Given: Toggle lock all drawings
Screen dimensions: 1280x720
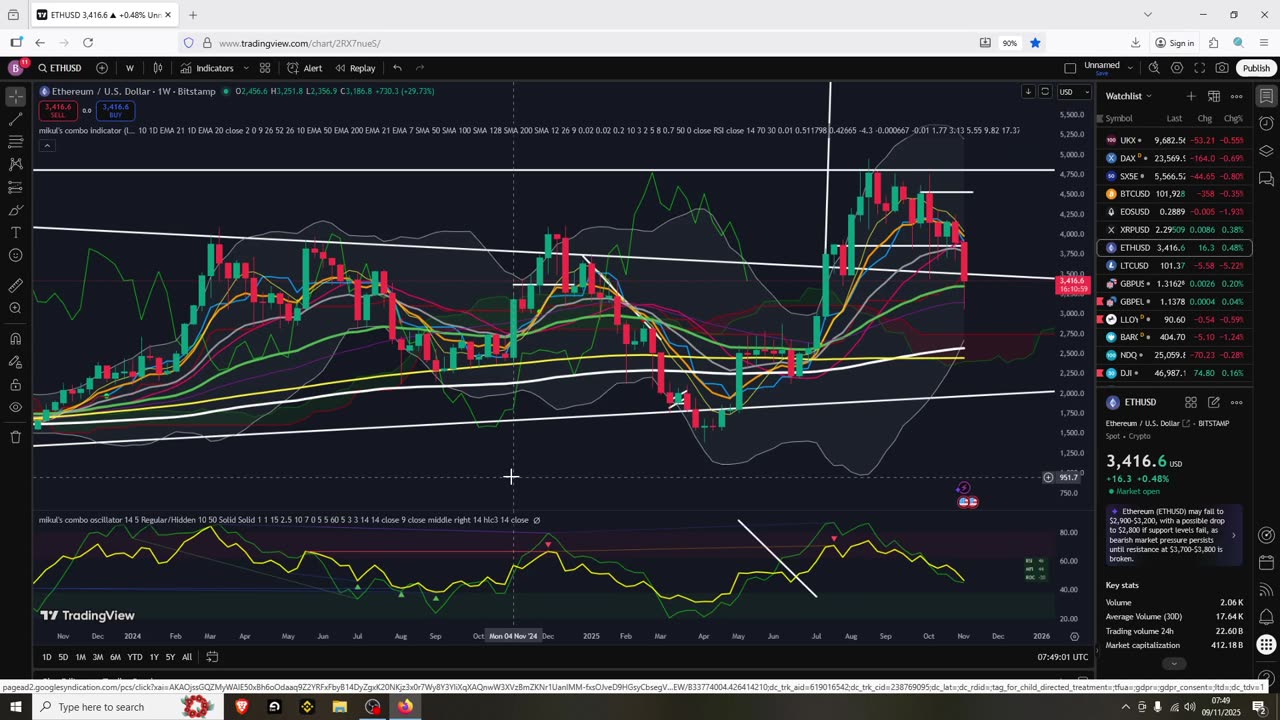Looking at the screenshot, I should coord(15,384).
